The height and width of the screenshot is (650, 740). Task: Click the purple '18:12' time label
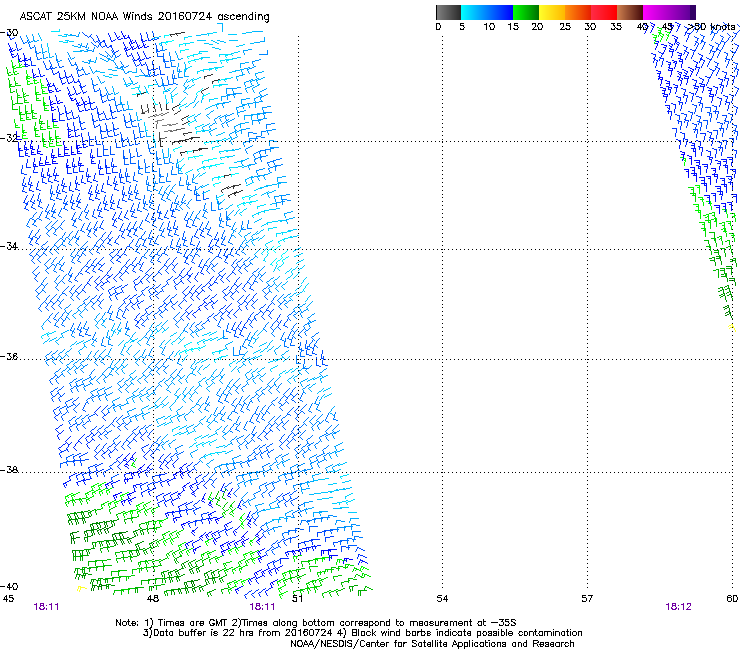[x=678, y=607]
